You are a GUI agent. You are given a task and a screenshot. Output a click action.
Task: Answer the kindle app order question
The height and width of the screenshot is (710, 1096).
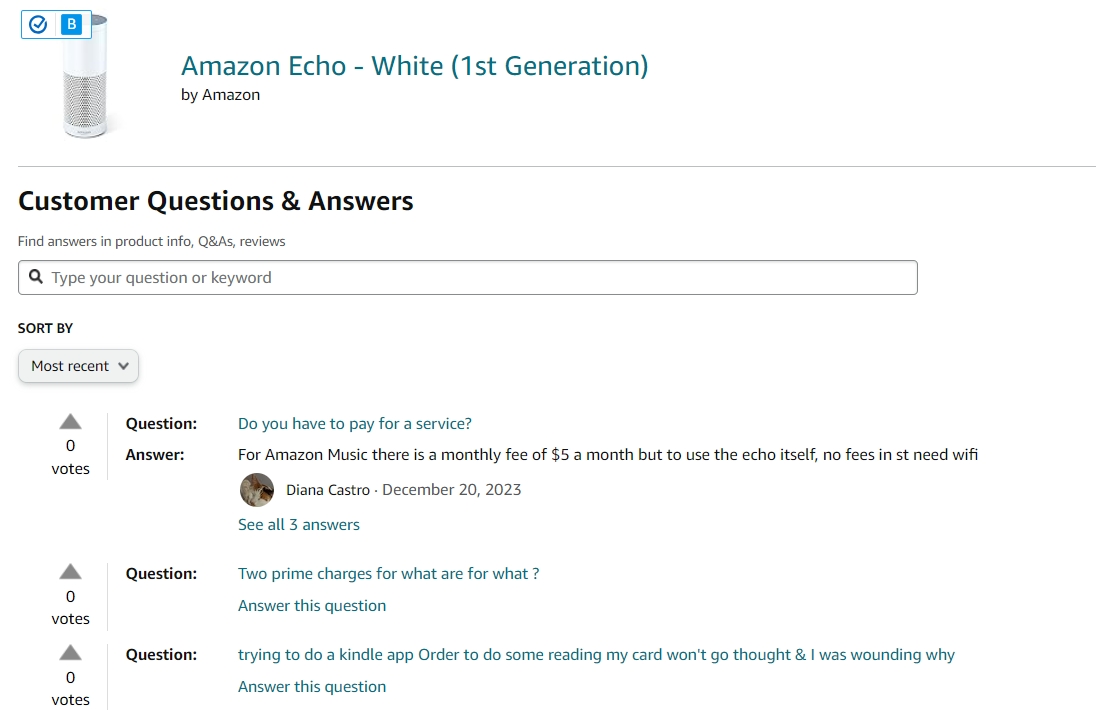tap(312, 687)
